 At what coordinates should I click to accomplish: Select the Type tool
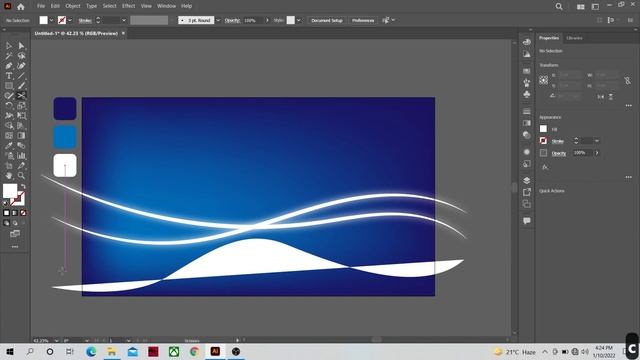coord(9,76)
